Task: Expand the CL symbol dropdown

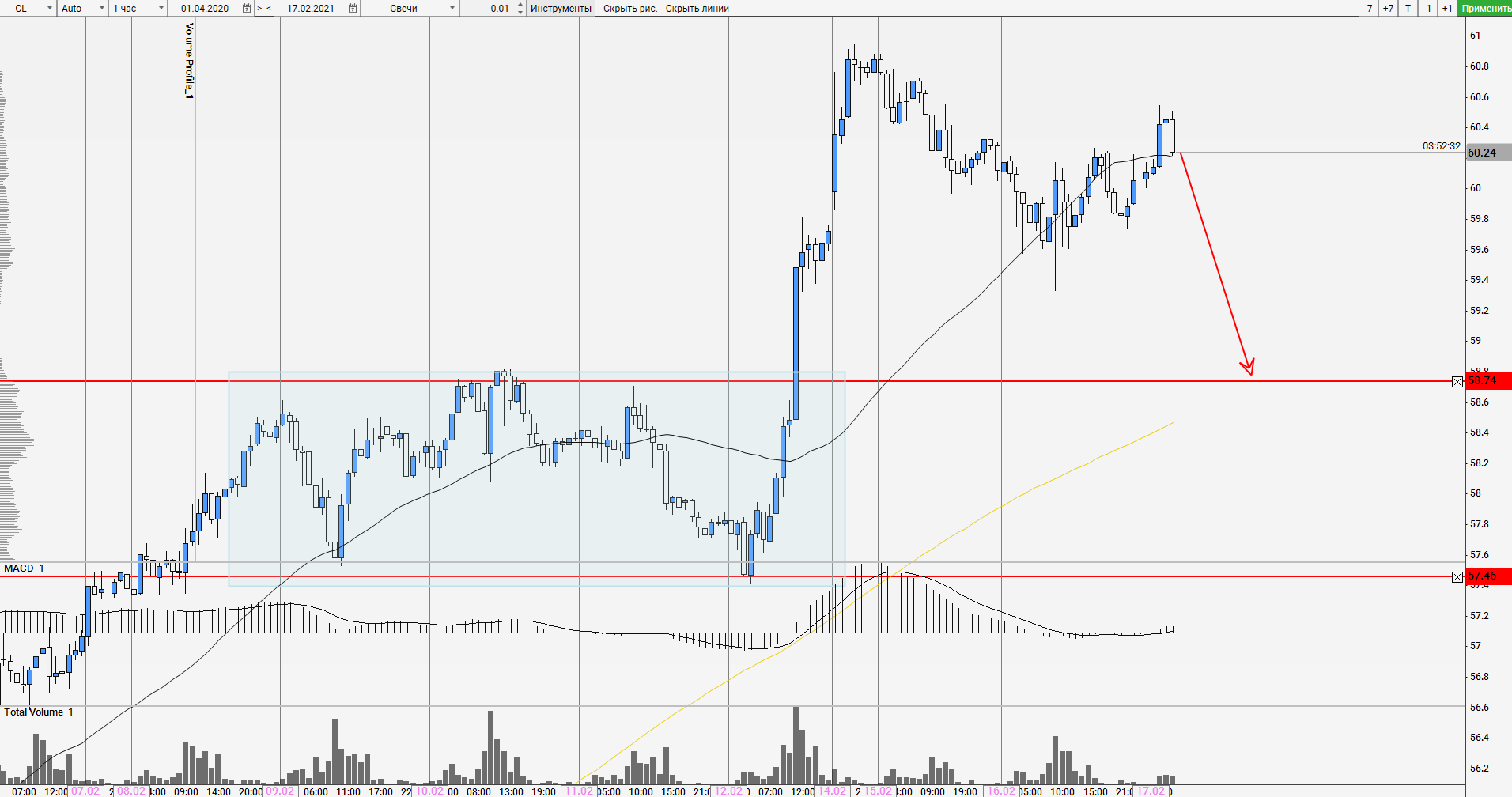Action: (49, 8)
